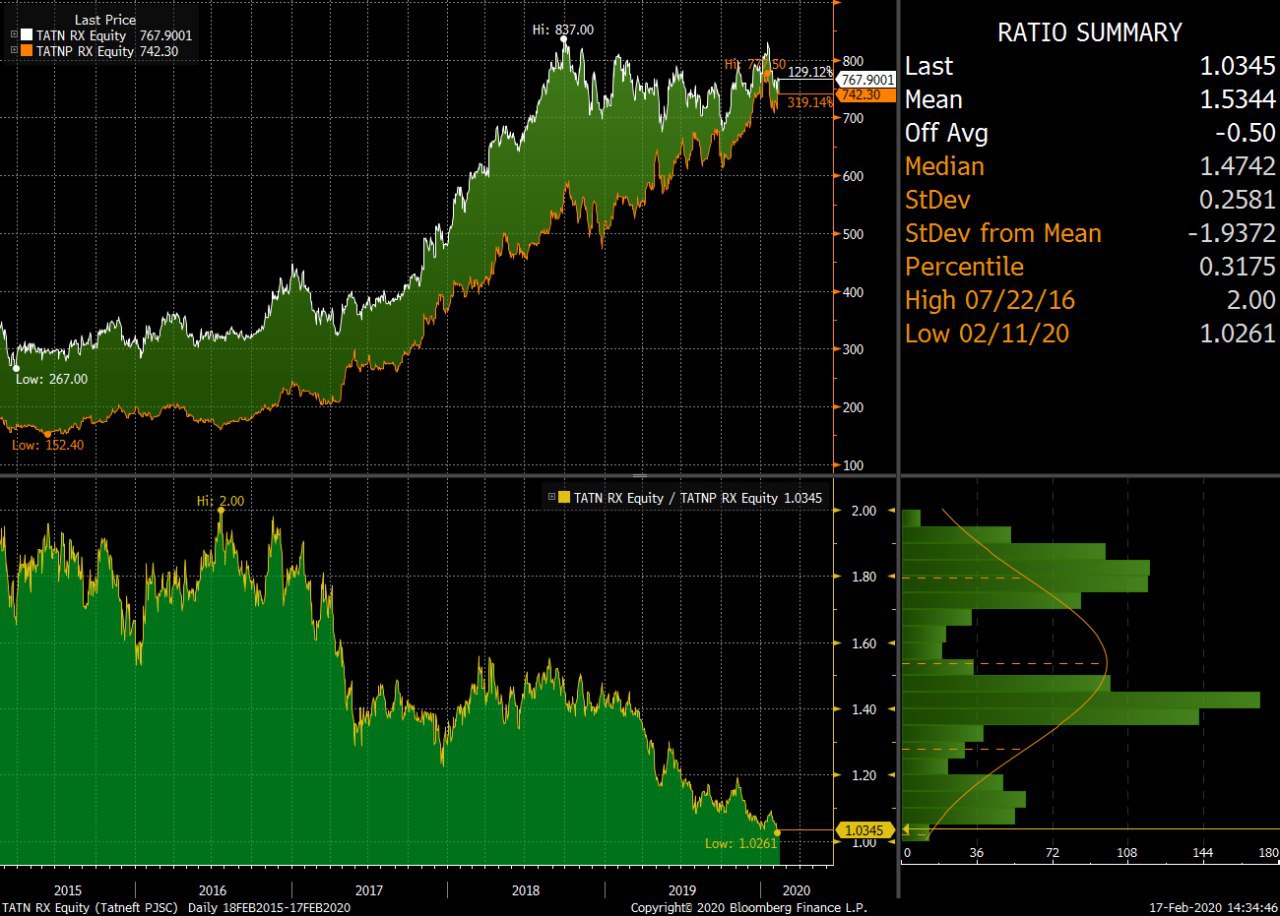1280x916 pixels.
Task: Click the Low: 1.0261 ratio annotation
Action: click(741, 844)
